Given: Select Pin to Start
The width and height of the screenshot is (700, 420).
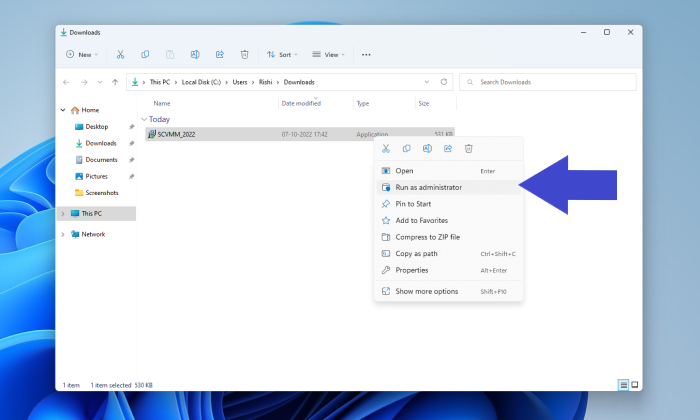Looking at the screenshot, I should coord(448,204).
